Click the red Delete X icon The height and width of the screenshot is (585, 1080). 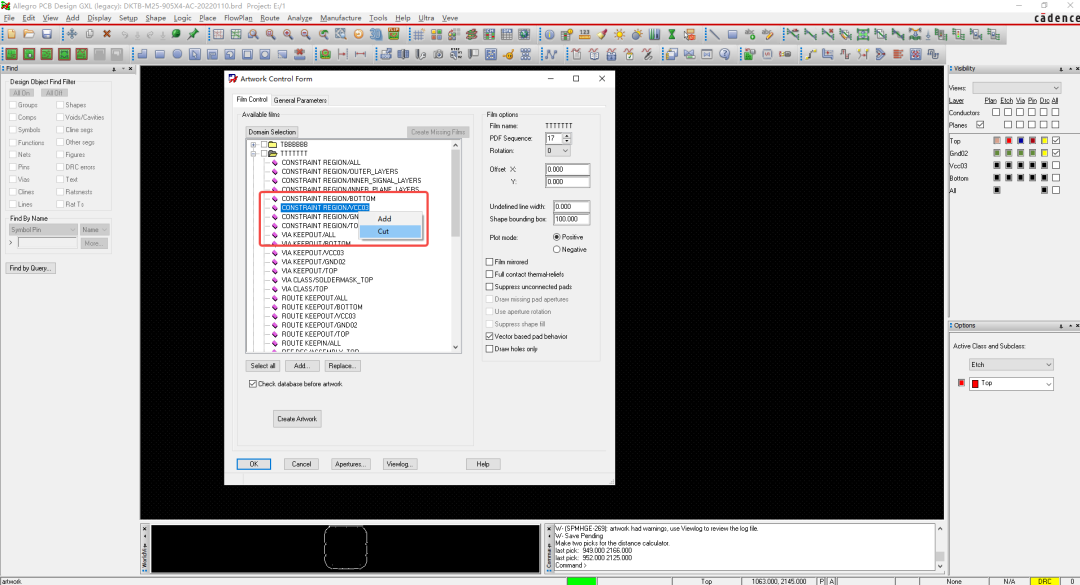click(107, 34)
